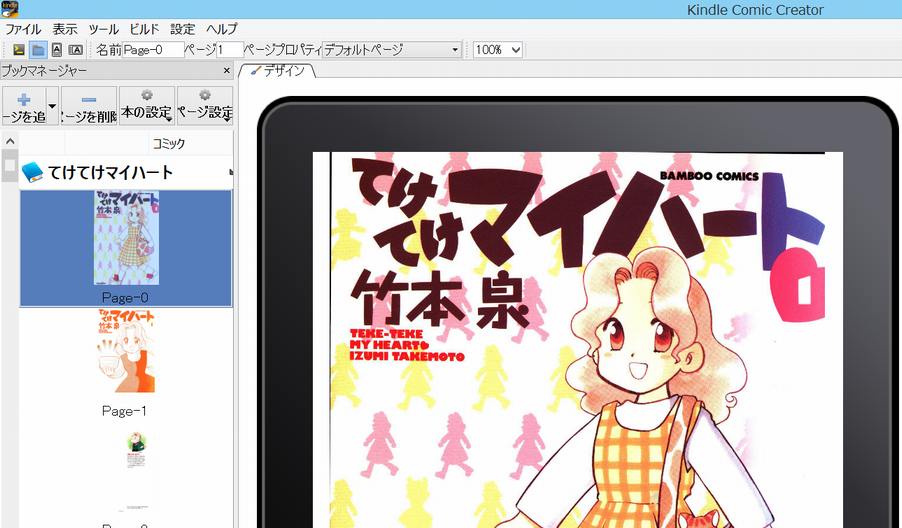
Task: Edit the 名前 field containing Page-0
Action: tap(153, 50)
